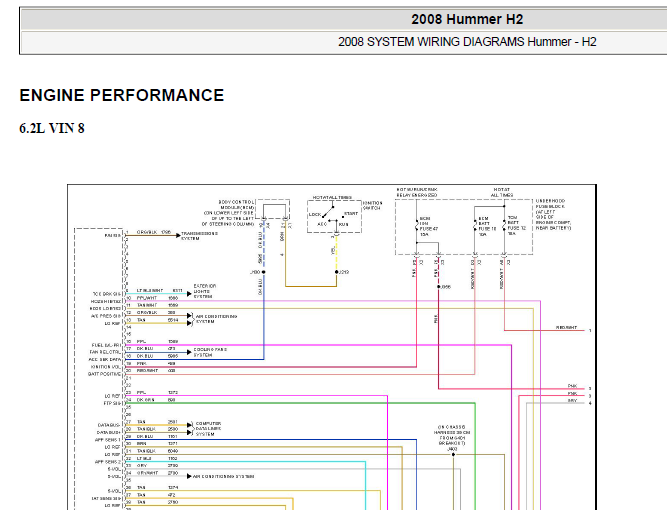
Task: Click the GRY wire label at right edge
Action: [x=572, y=400]
